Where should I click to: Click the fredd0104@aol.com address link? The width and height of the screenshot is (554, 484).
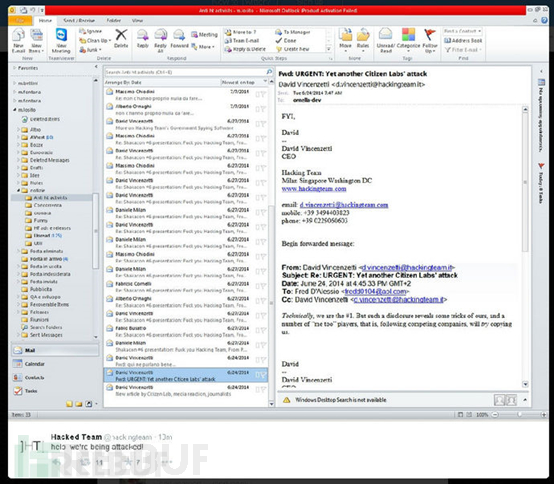375,291
